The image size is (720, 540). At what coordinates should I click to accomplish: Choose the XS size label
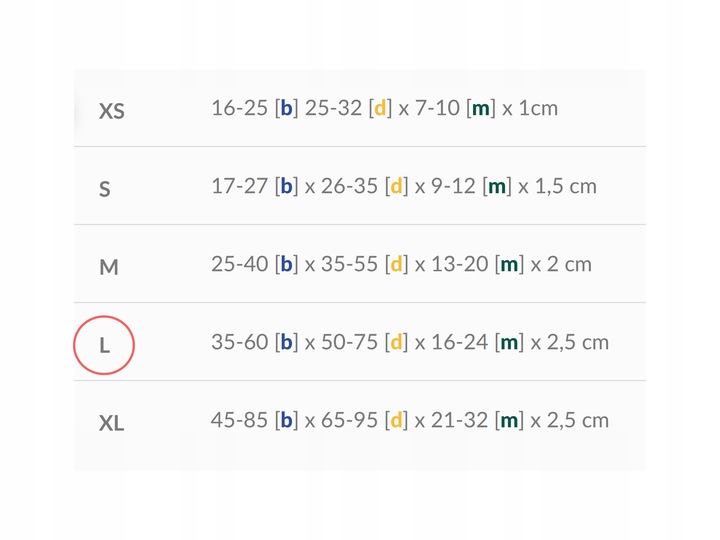coord(111,110)
